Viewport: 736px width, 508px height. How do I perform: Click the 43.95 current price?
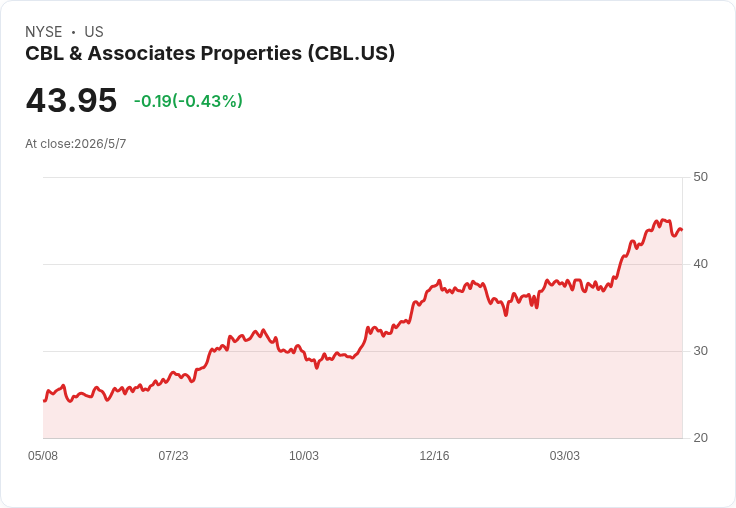[71, 100]
